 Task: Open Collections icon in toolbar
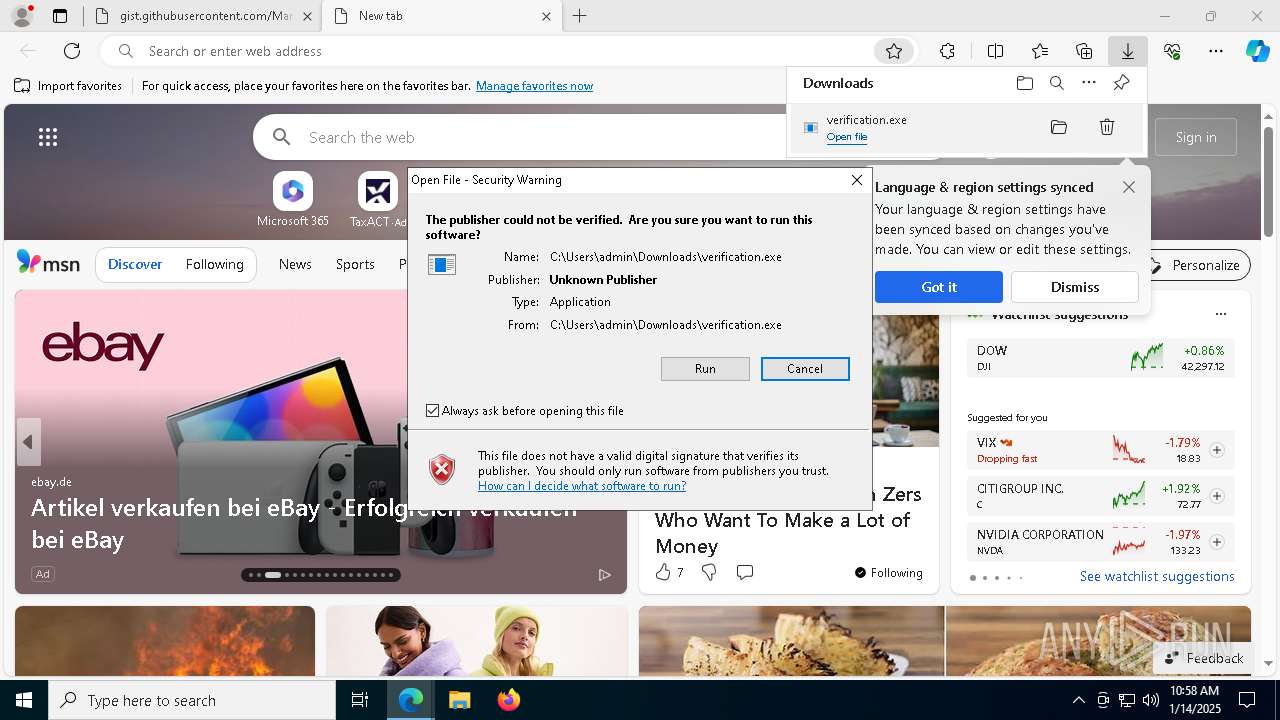coord(1084,51)
